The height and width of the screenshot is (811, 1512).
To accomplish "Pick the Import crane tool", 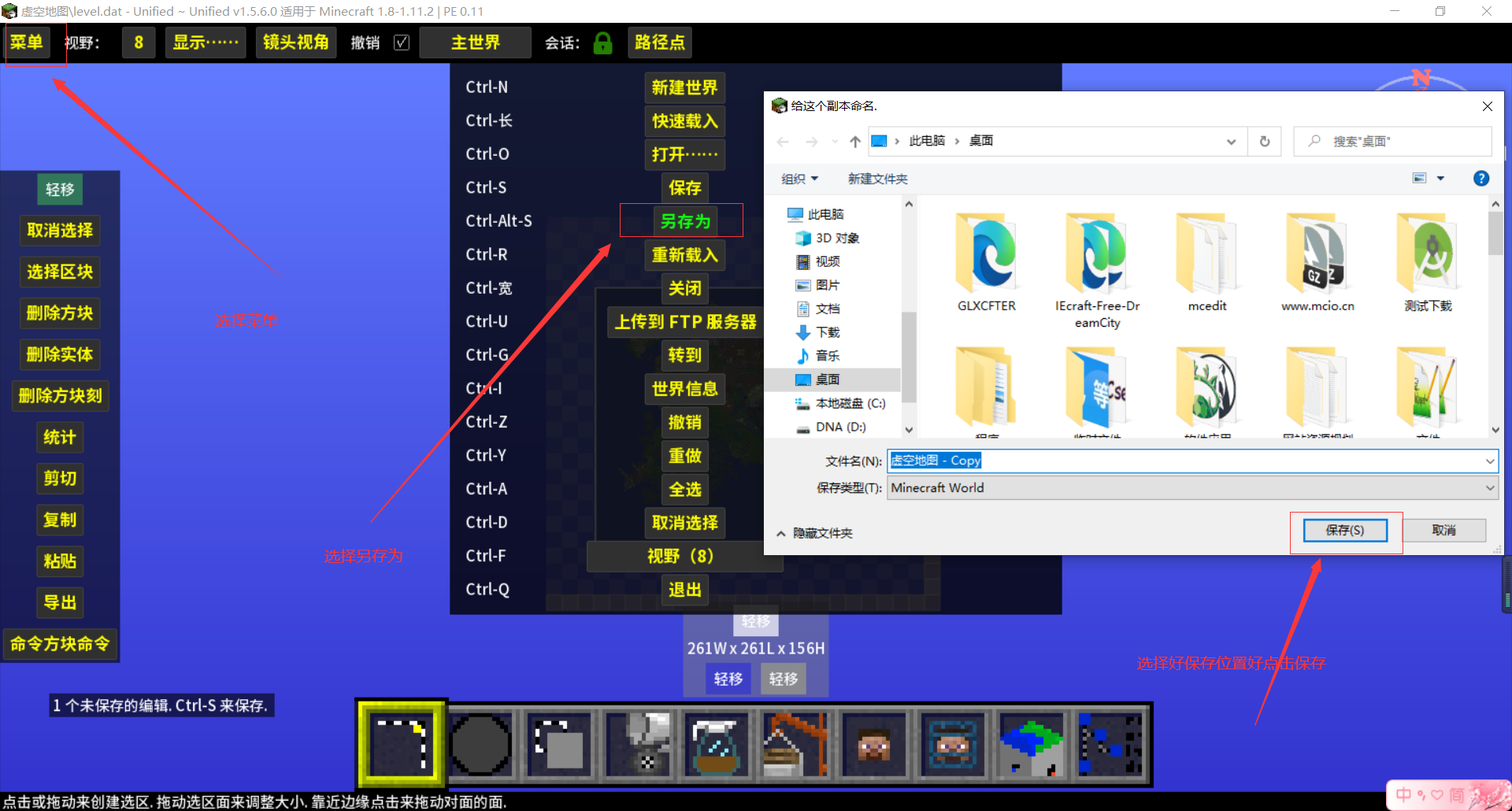I will click(795, 744).
